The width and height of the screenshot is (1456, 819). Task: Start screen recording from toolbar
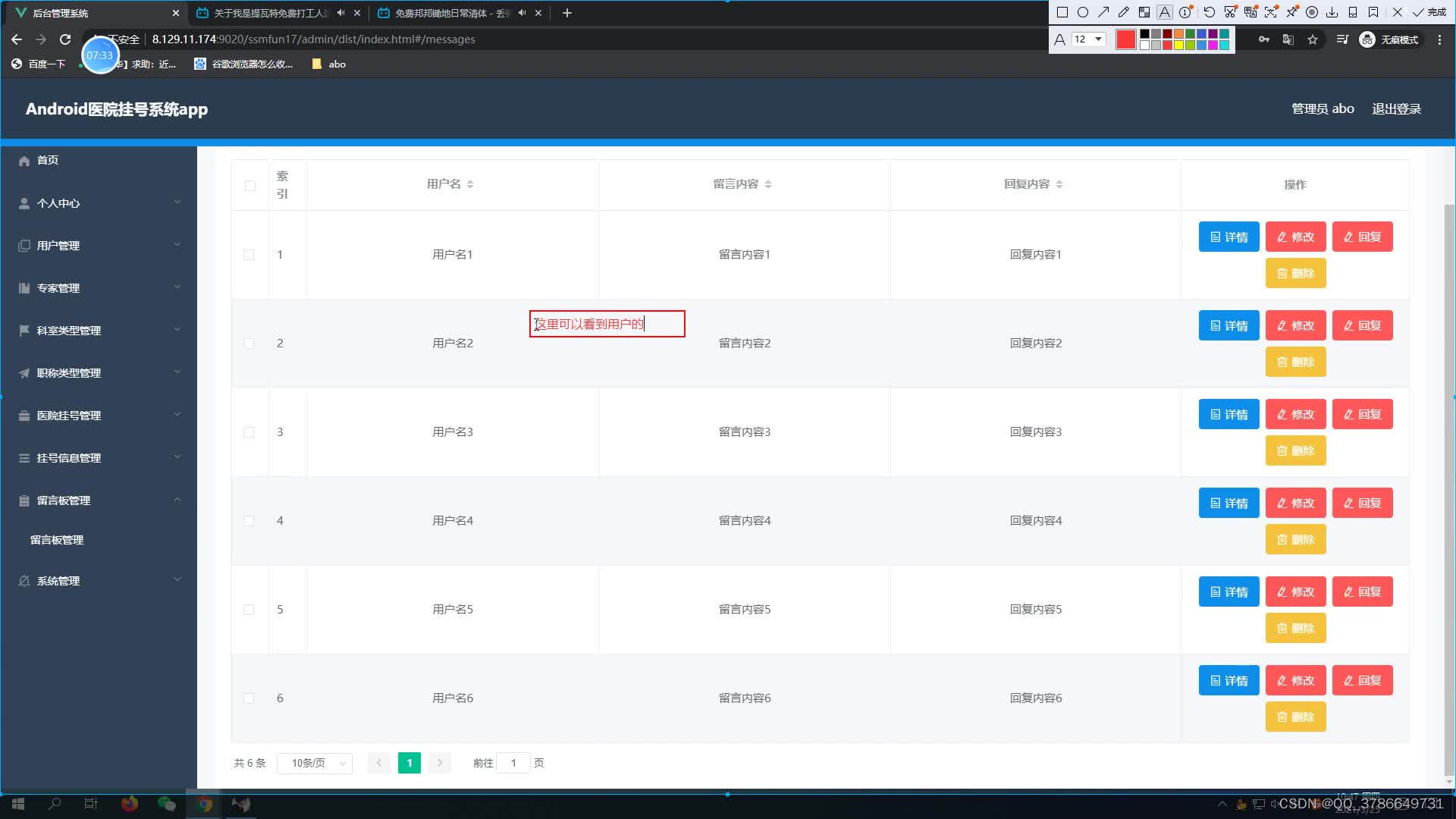coord(1312,12)
